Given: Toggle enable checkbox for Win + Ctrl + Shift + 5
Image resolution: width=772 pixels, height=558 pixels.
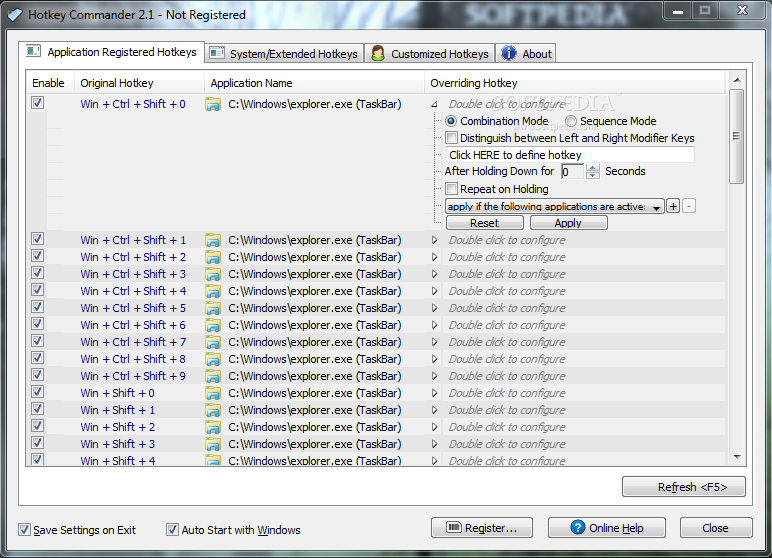Looking at the screenshot, I should 37,307.
